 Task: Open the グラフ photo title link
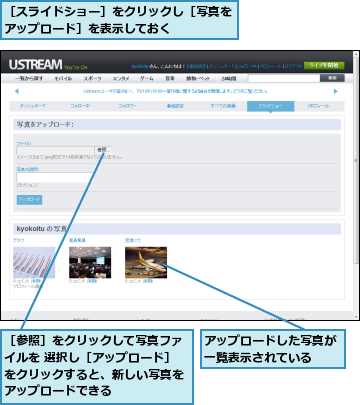pos(19,240)
